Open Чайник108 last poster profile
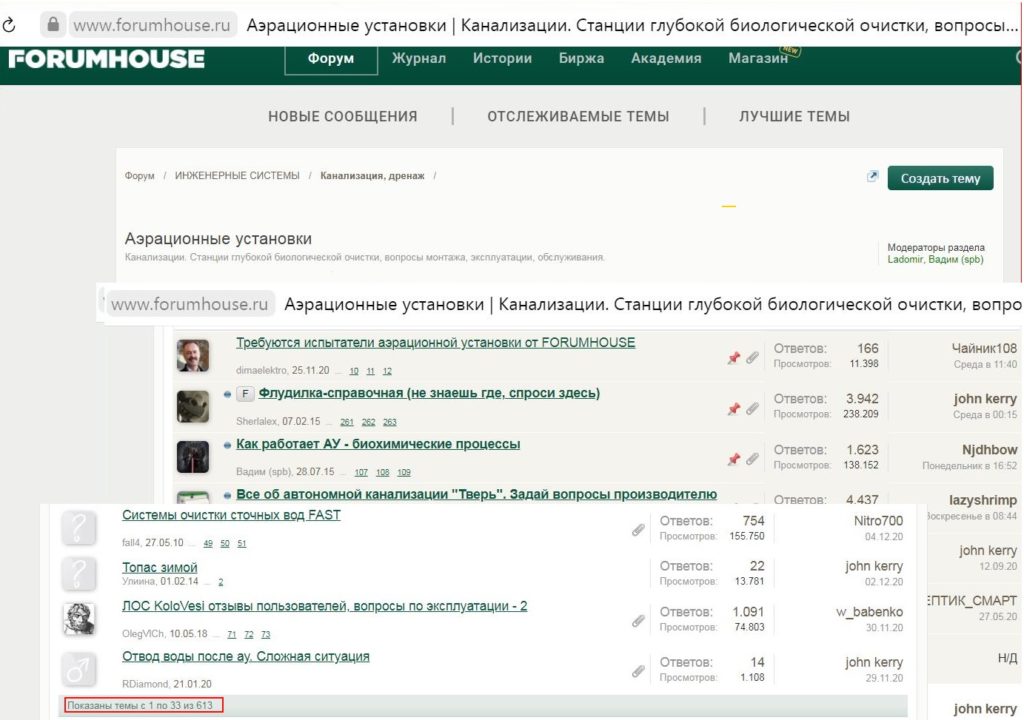 tap(984, 348)
